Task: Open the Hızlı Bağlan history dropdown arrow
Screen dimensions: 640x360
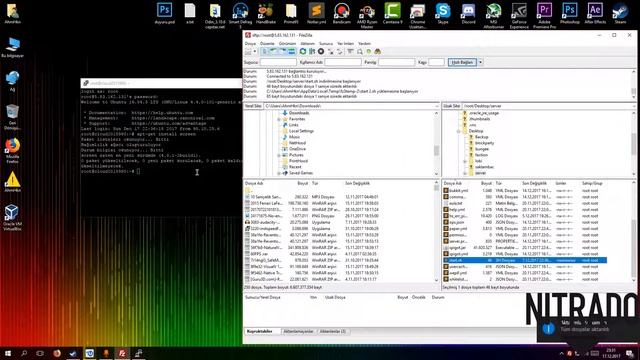Action: point(480,62)
